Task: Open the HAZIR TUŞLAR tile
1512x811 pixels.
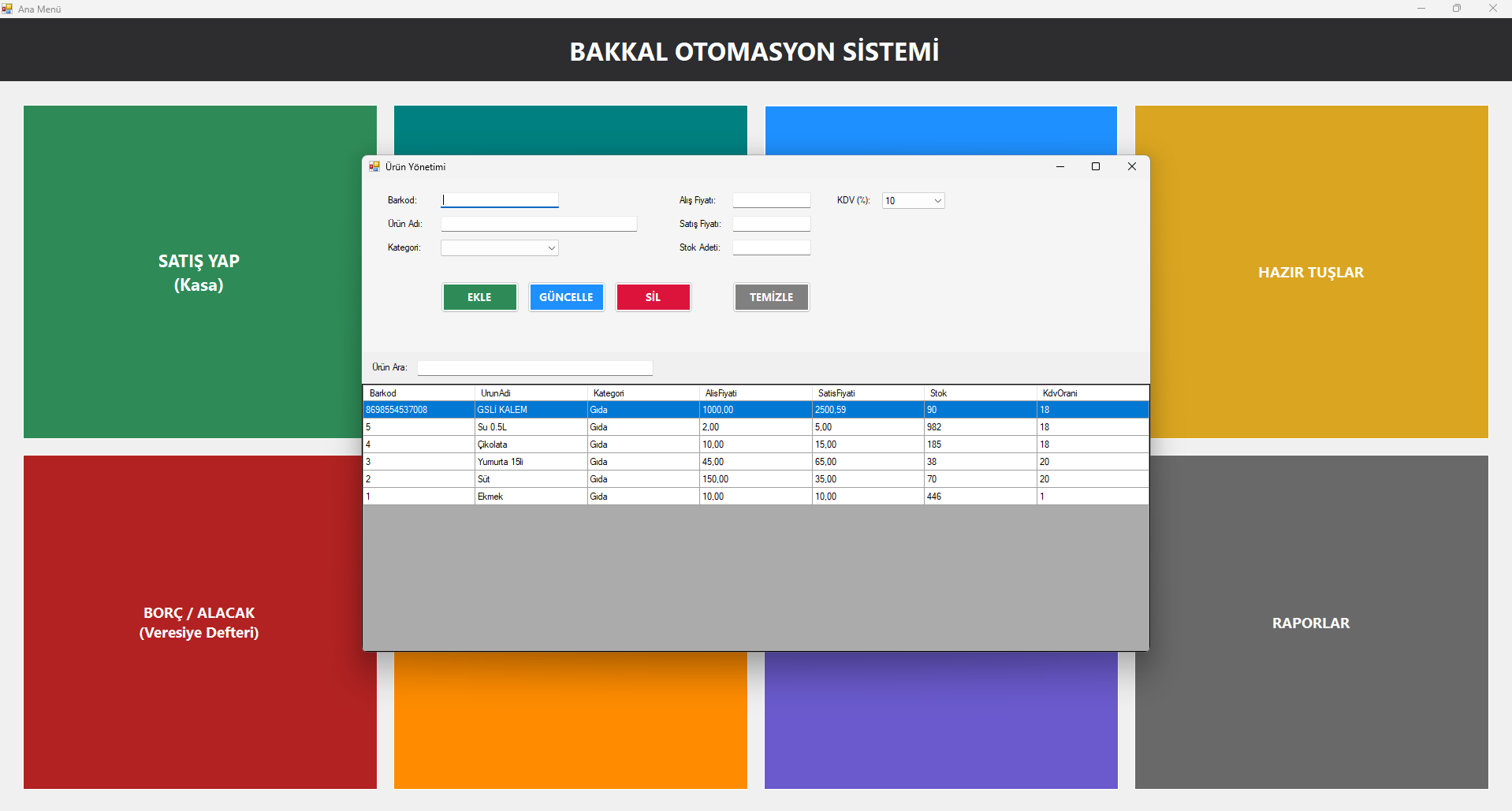Action: click(x=1310, y=272)
